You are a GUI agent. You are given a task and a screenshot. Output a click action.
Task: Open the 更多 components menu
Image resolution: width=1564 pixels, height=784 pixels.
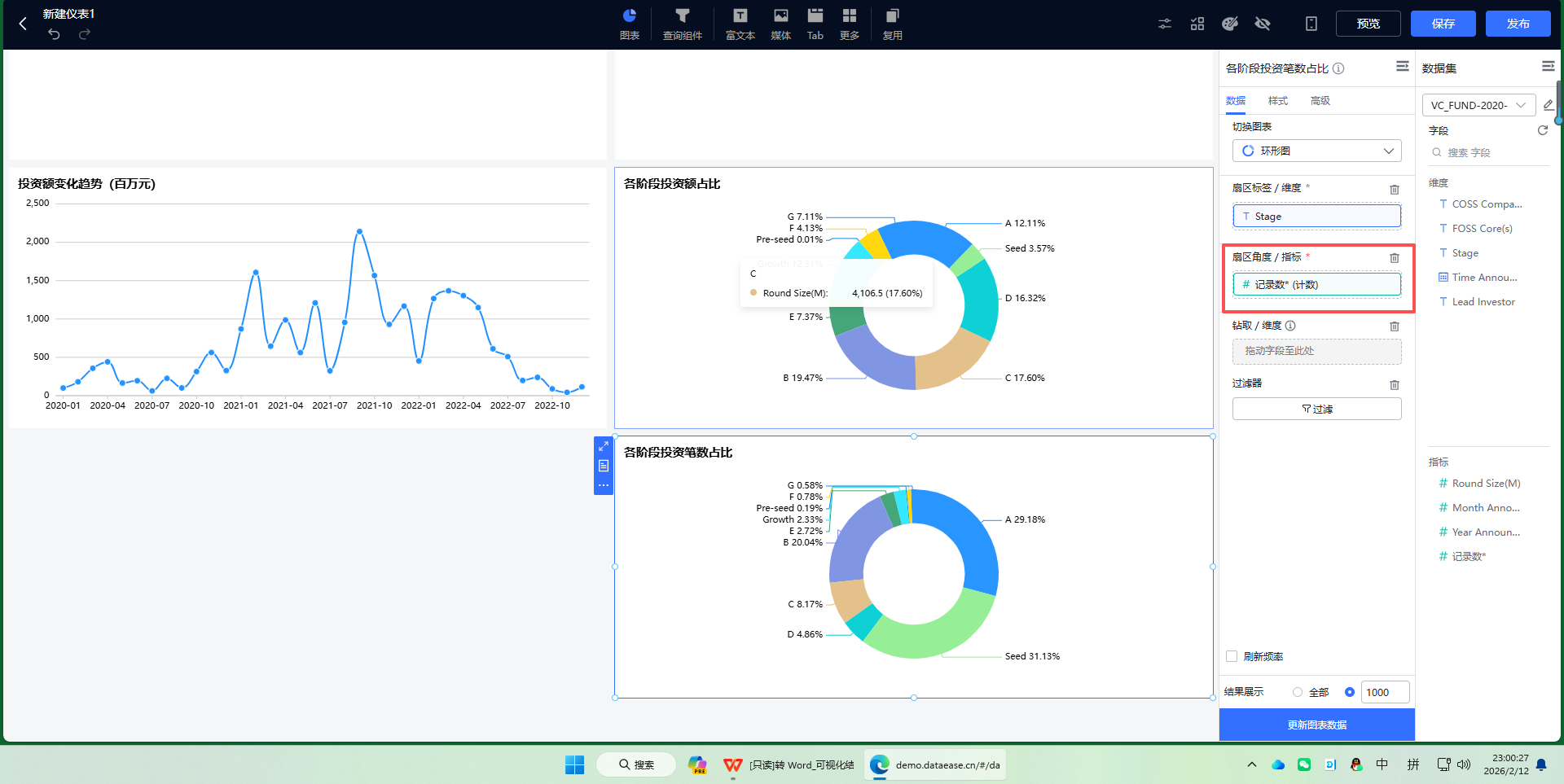pyautogui.click(x=850, y=24)
